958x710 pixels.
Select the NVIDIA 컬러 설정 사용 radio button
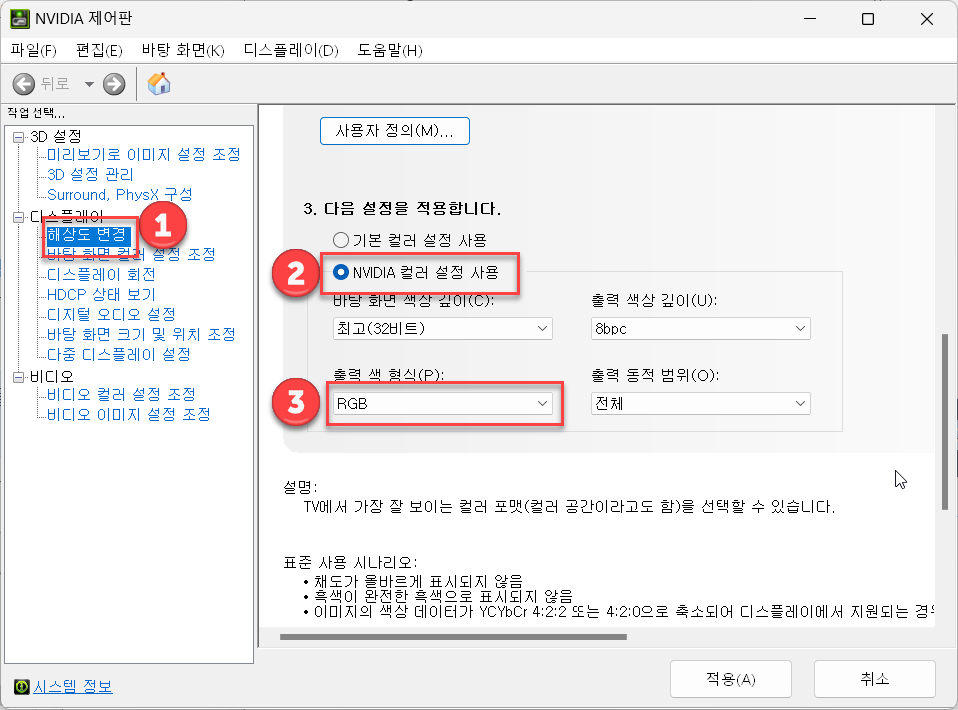point(341,273)
